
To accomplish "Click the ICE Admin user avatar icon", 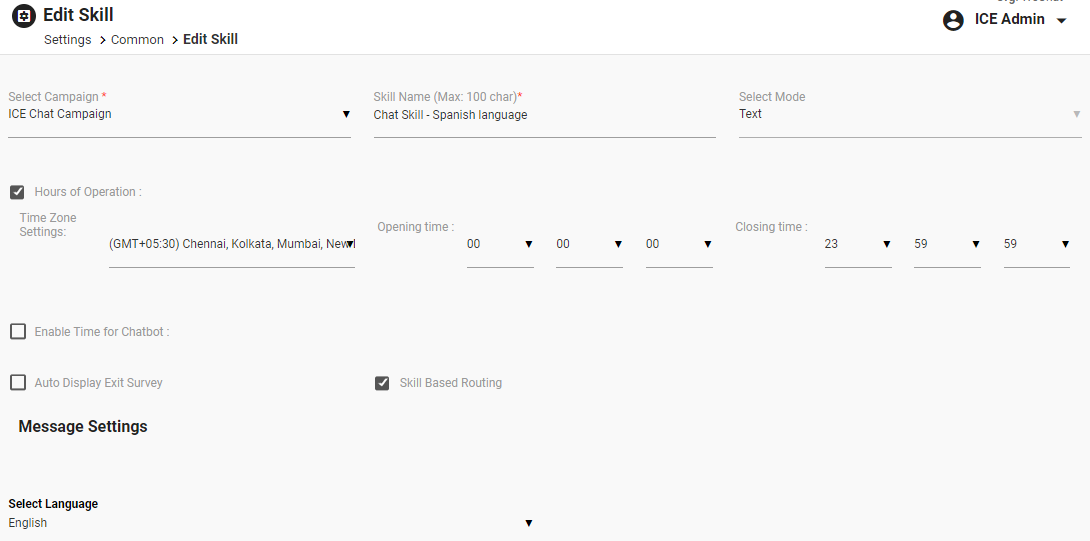I will point(953,20).
